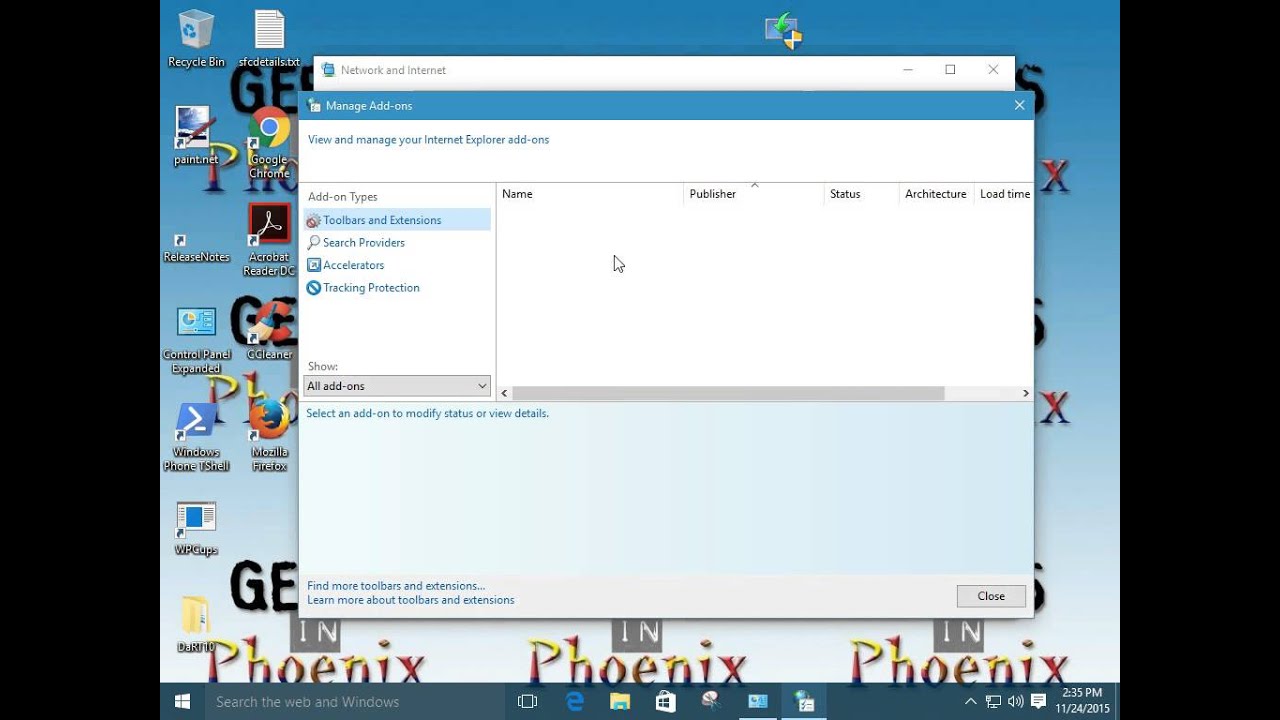
Task: Open the network status tray icon
Action: pos(993,702)
